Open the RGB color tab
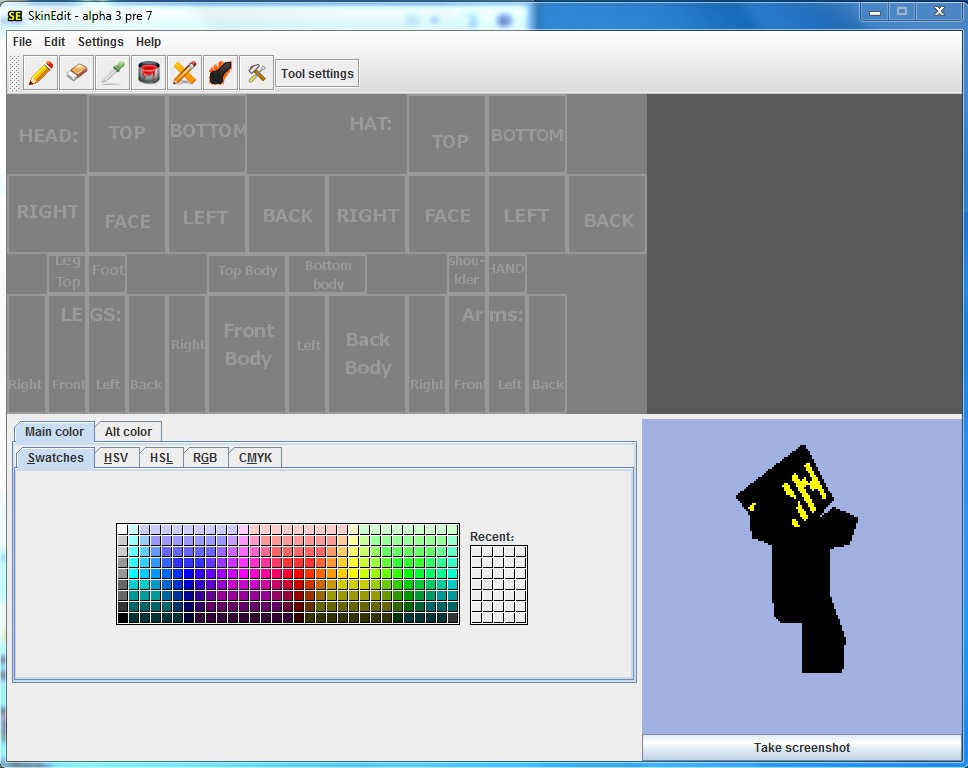Viewport: 968px width, 768px height. click(205, 458)
